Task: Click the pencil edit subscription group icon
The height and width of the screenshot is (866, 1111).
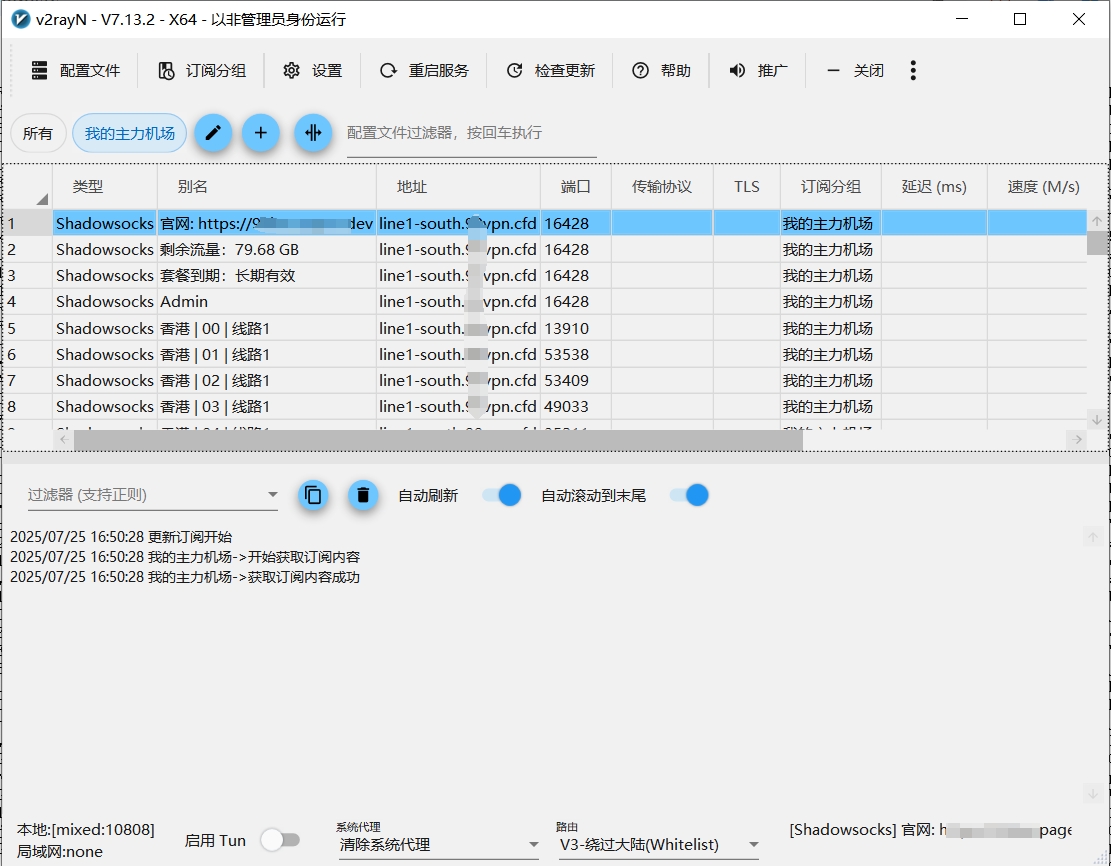Action: tap(213, 133)
